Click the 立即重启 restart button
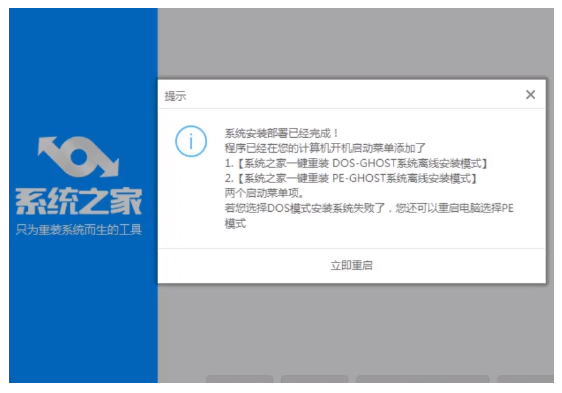 click(352, 265)
